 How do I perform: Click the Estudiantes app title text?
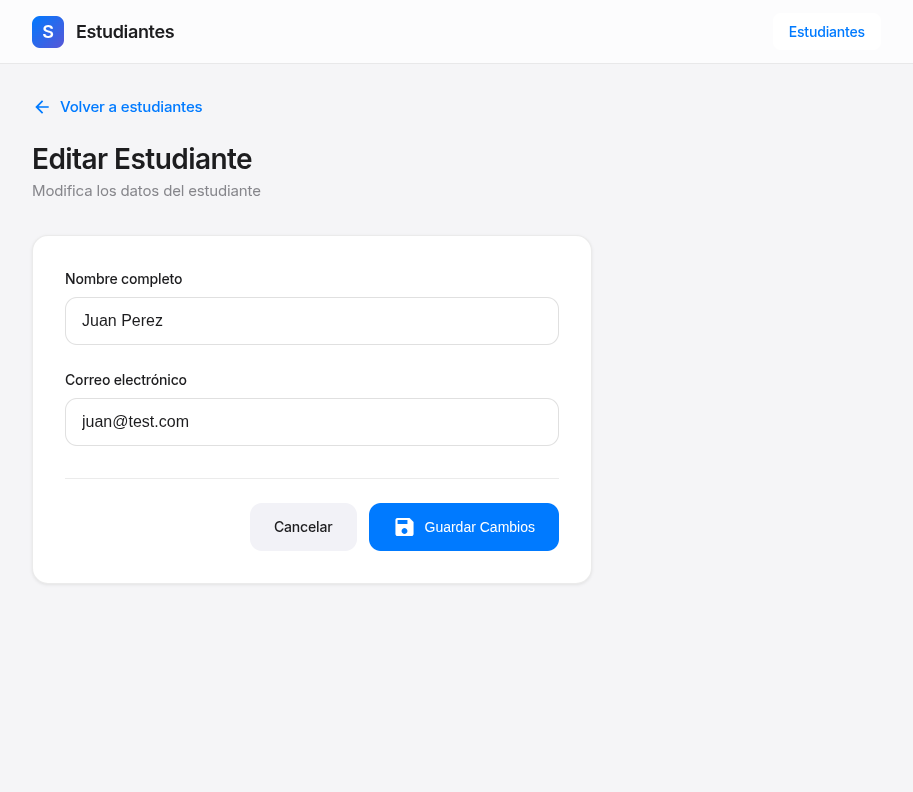point(125,32)
